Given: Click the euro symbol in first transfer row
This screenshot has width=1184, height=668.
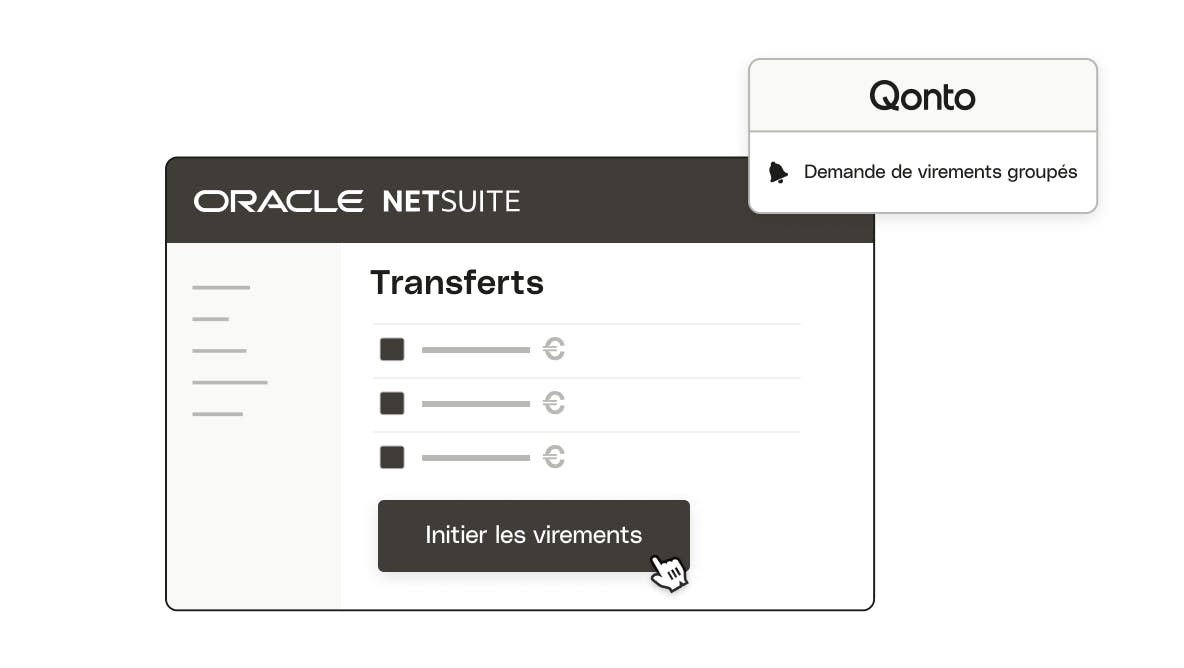Looking at the screenshot, I should (553, 349).
